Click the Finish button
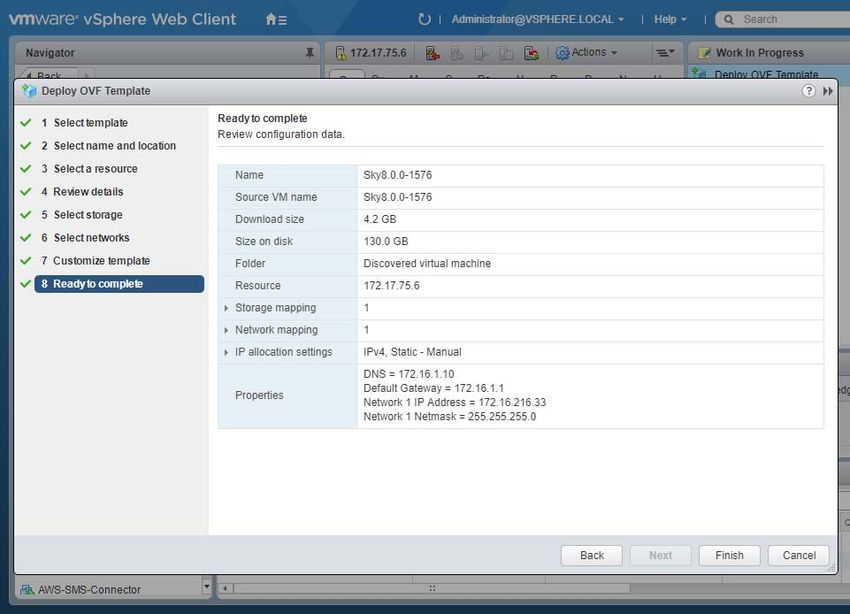The width and height of the screenshot is (850, 614). [729, 555]
